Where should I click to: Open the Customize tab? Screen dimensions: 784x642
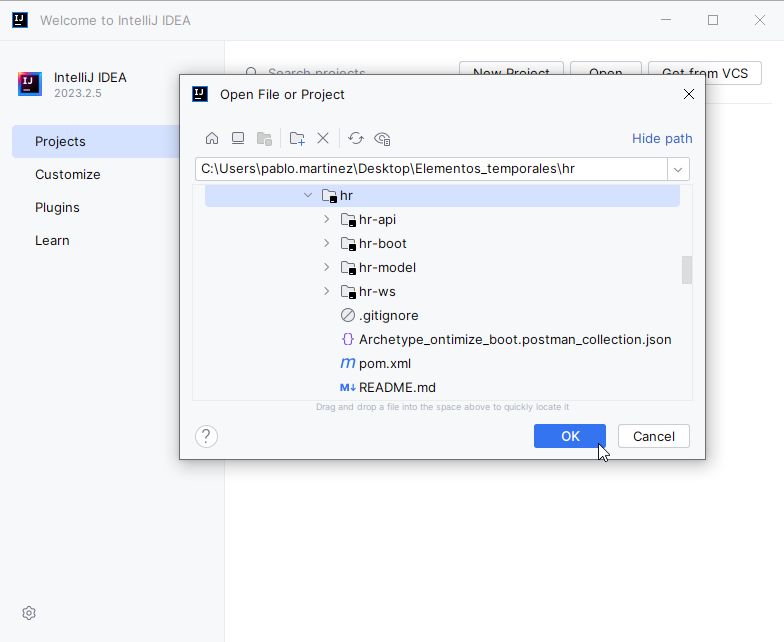[68, 174]
